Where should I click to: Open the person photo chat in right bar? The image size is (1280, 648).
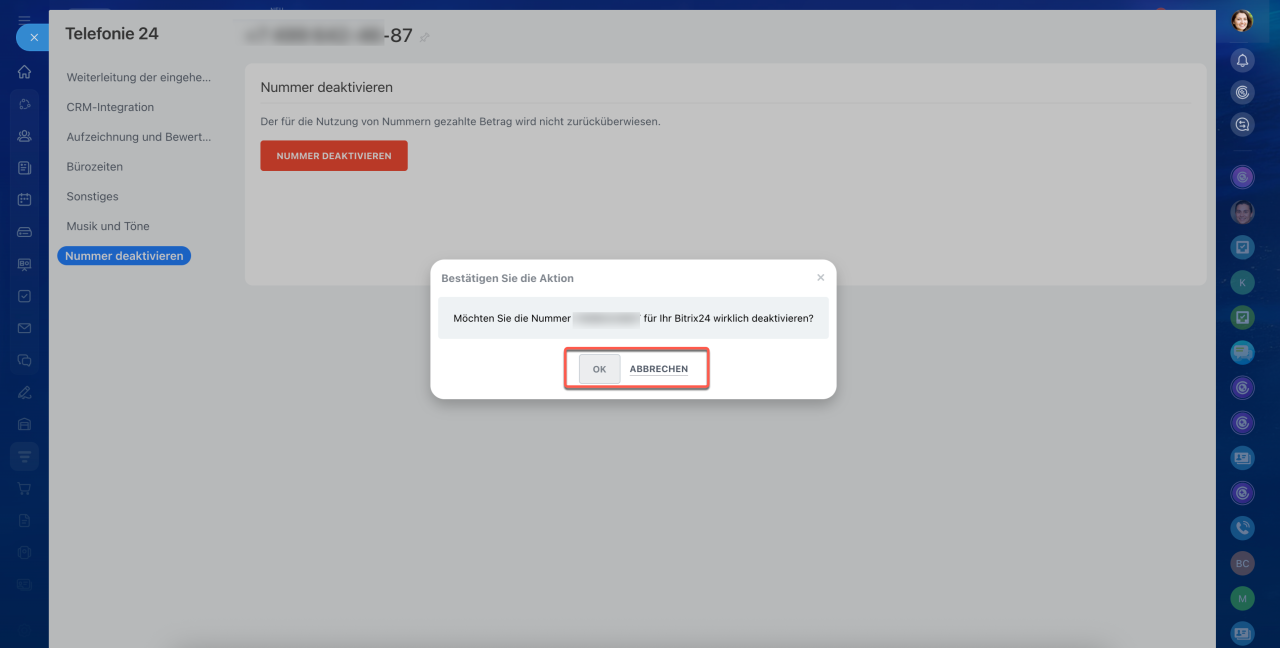(1242, 212)
